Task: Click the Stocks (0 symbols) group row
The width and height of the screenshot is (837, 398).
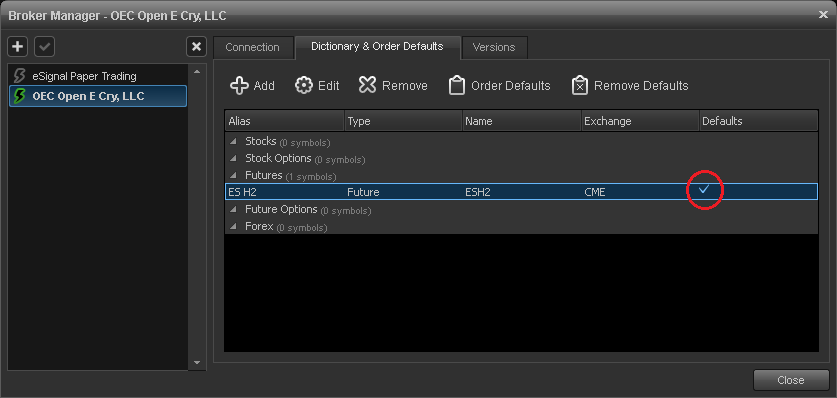Action: click(x=521, y=142)
